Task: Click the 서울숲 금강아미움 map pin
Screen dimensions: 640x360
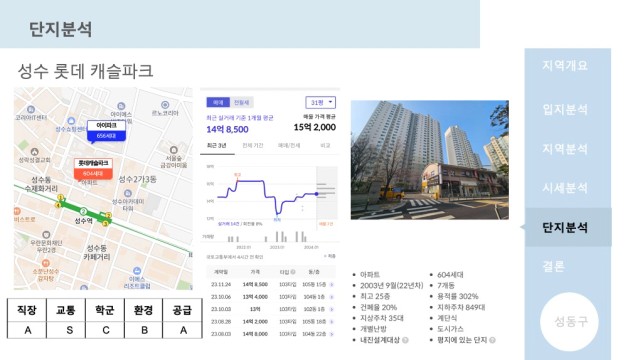Action: [173, 150]
